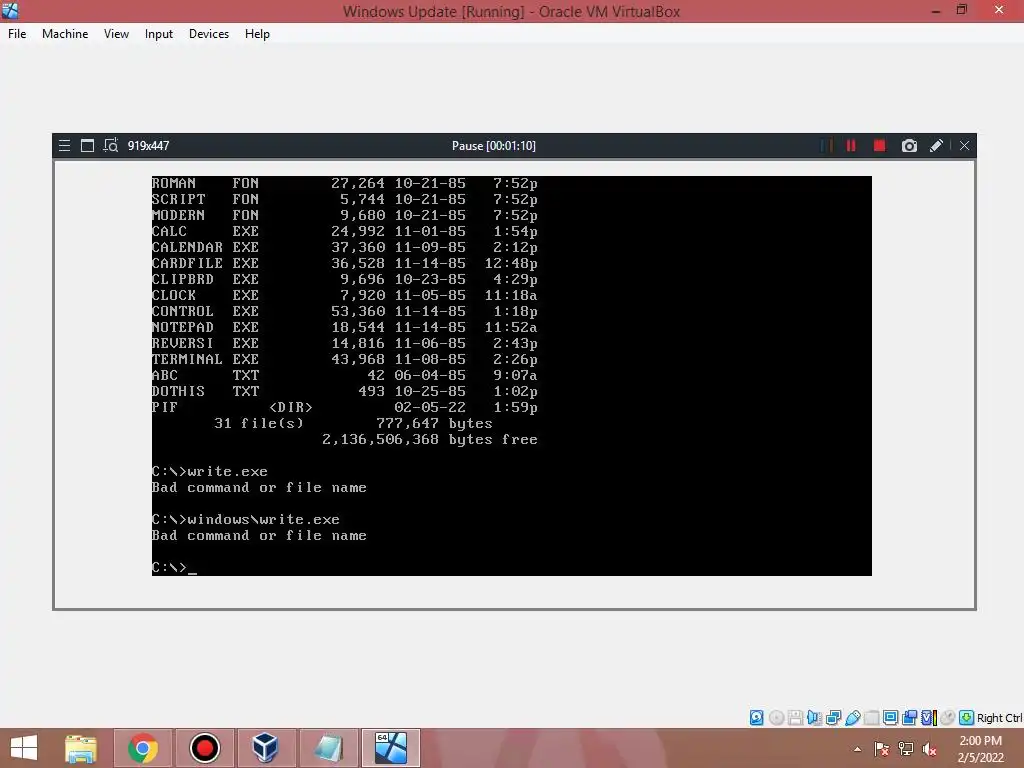Click the USB devices indicator
The height and width of the screenshot is (768, 1024).
pyautogui.click(x=853, y=718)
